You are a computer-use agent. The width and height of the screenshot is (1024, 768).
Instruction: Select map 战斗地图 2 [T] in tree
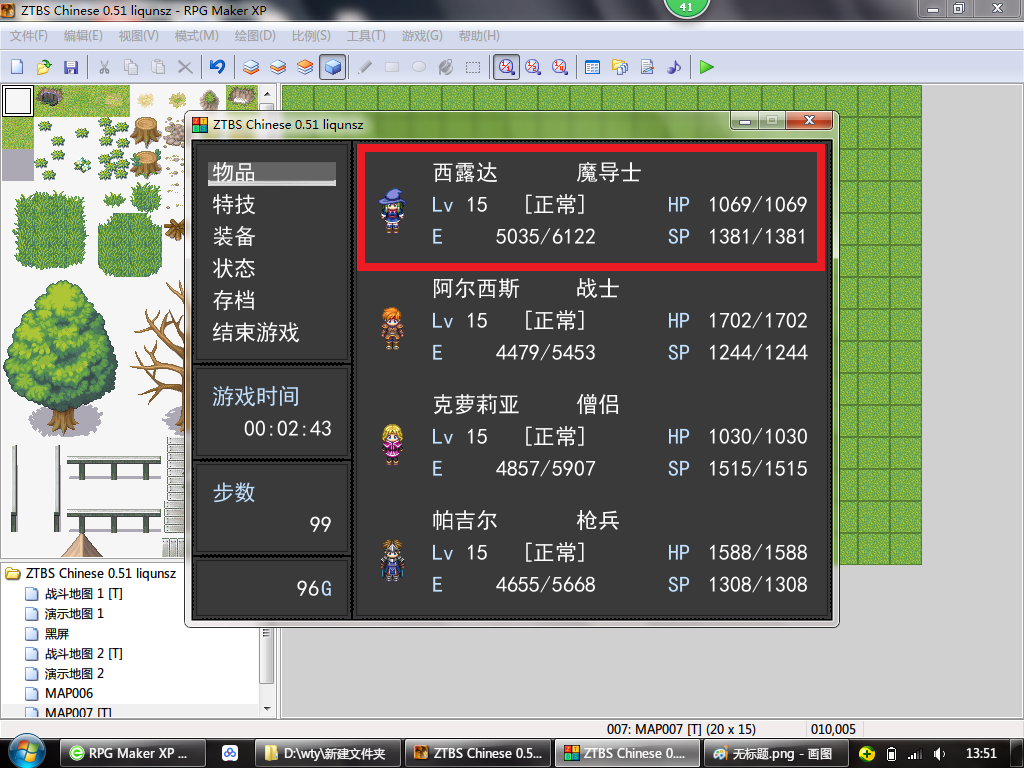[x=84, y=654]
